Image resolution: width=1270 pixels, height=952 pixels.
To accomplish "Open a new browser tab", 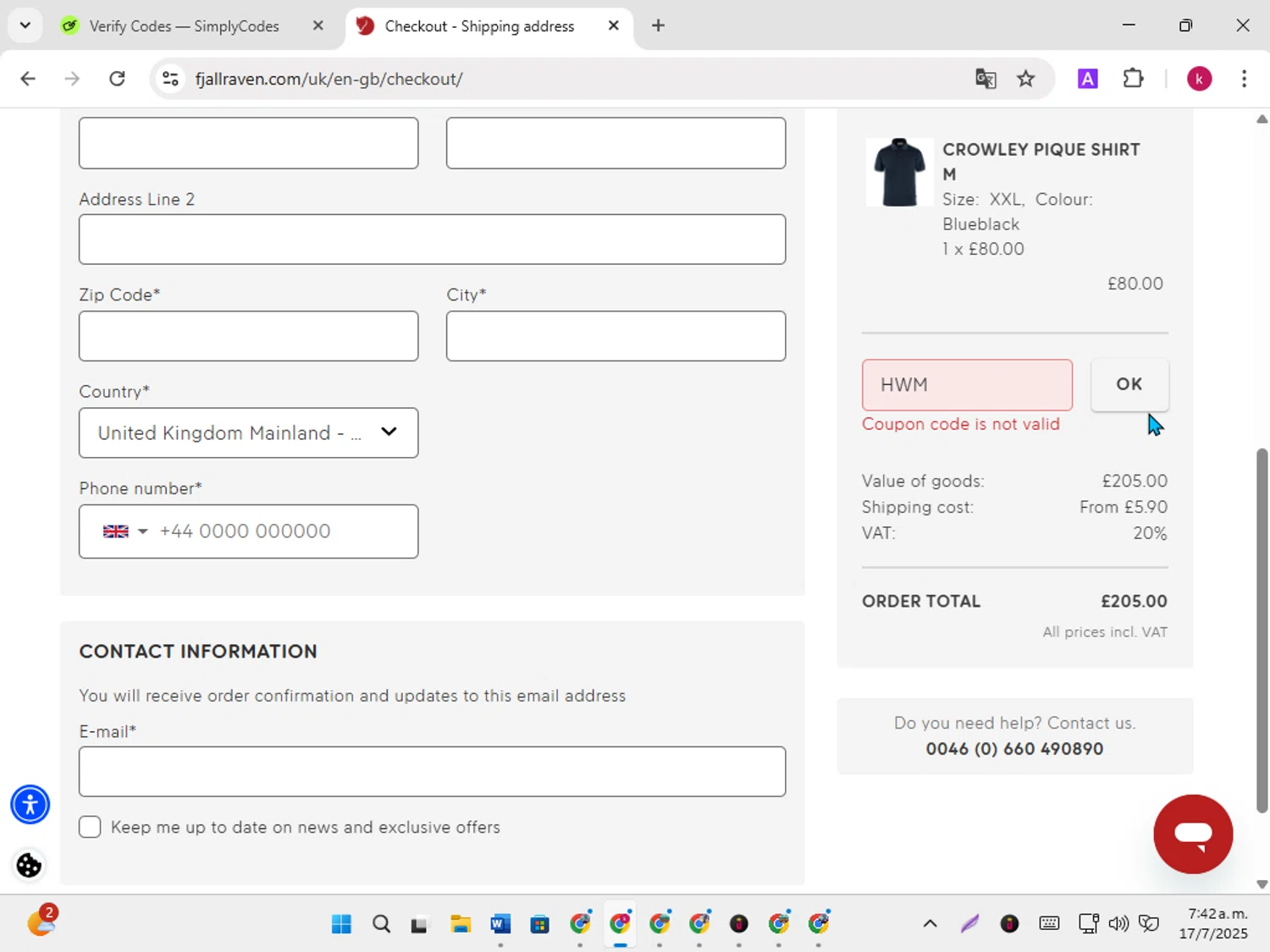I will 658,25.
